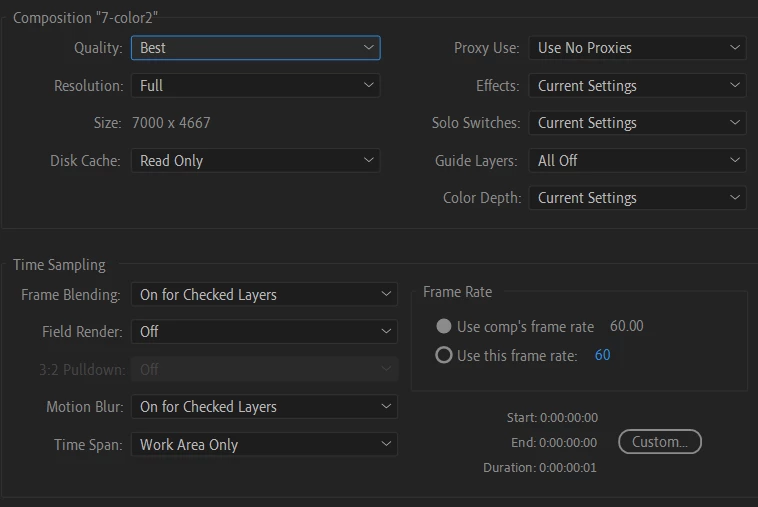
Task: Click the chevron arrow on Guide Layers
Action: [736, 160]
